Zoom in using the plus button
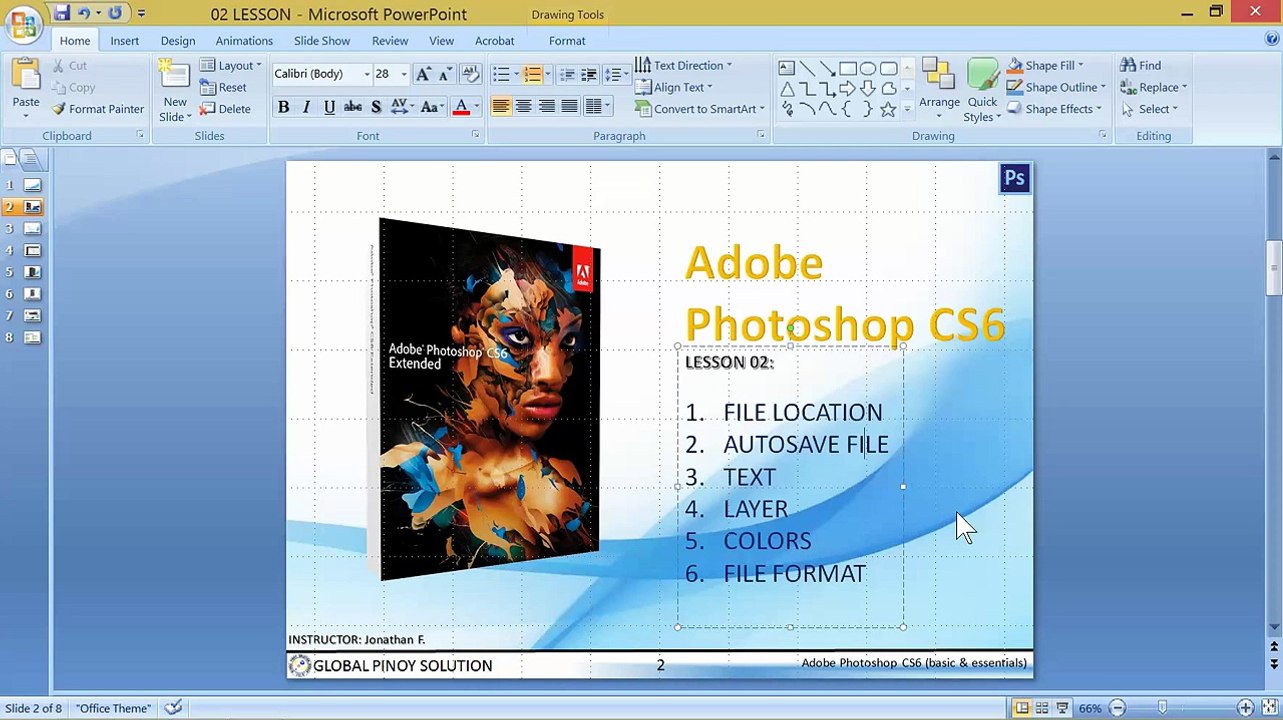The height and width of the screenshot is (720, 1283). pyautogui.click(x=1245, y=708)
